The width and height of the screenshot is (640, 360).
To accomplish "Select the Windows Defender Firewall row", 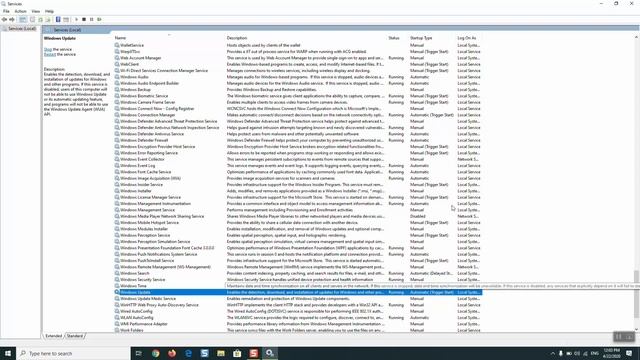I will point(298,140).
